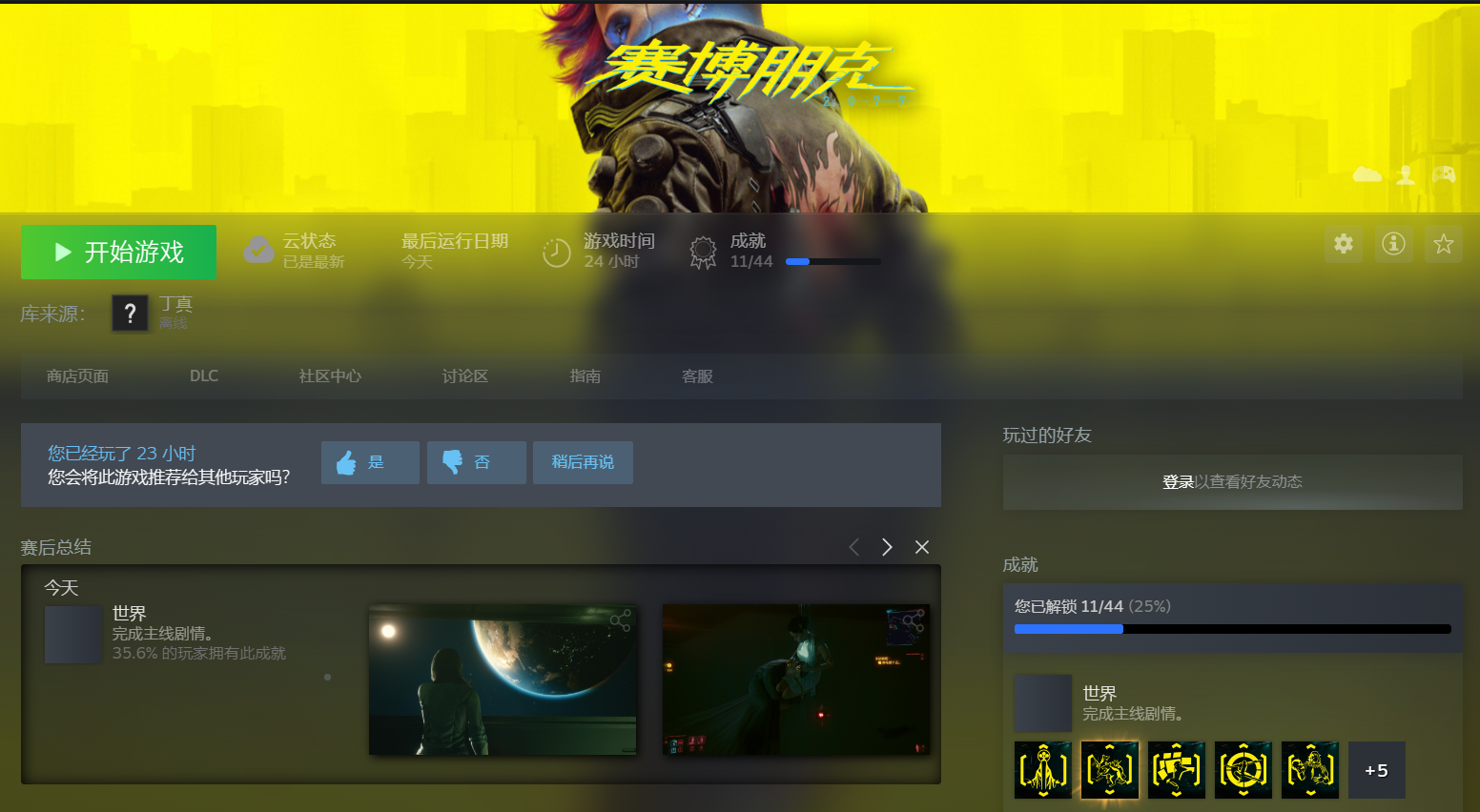Viewport: 1480px width, 812px height.
Task: Click 登录 to view friend activity
Action: pyautogui.click(x=1178, y=482)
